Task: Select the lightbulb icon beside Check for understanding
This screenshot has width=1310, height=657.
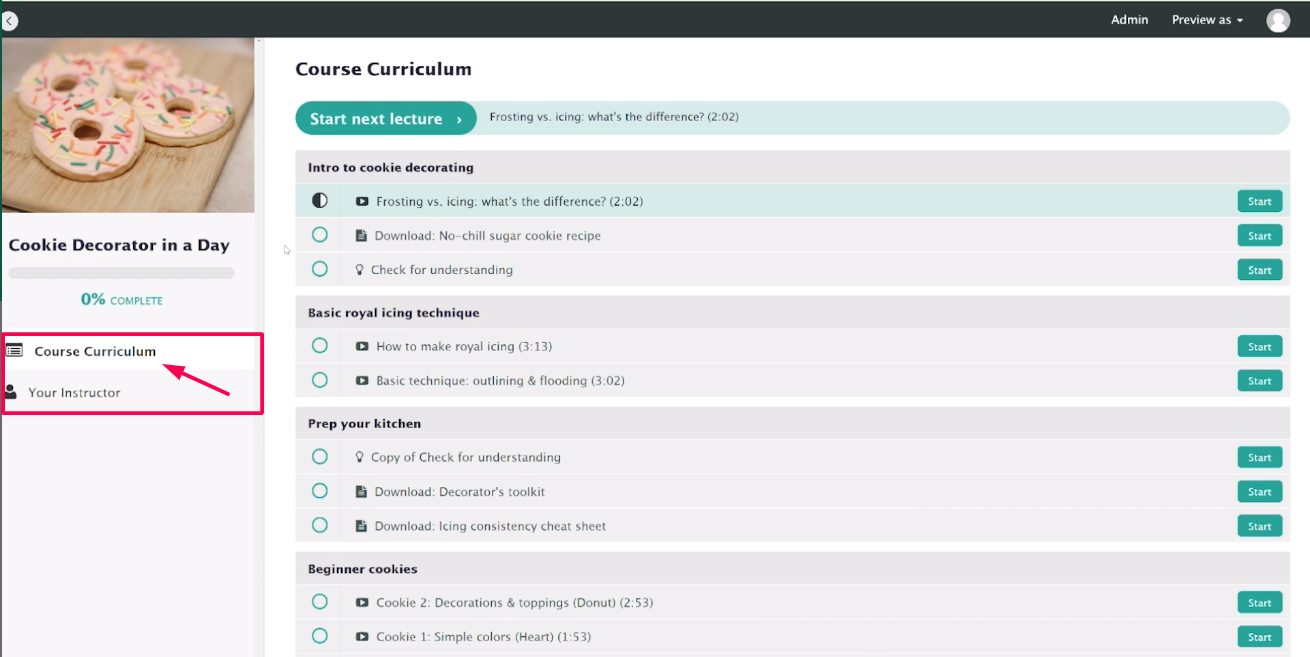Action: click(359, 269)
